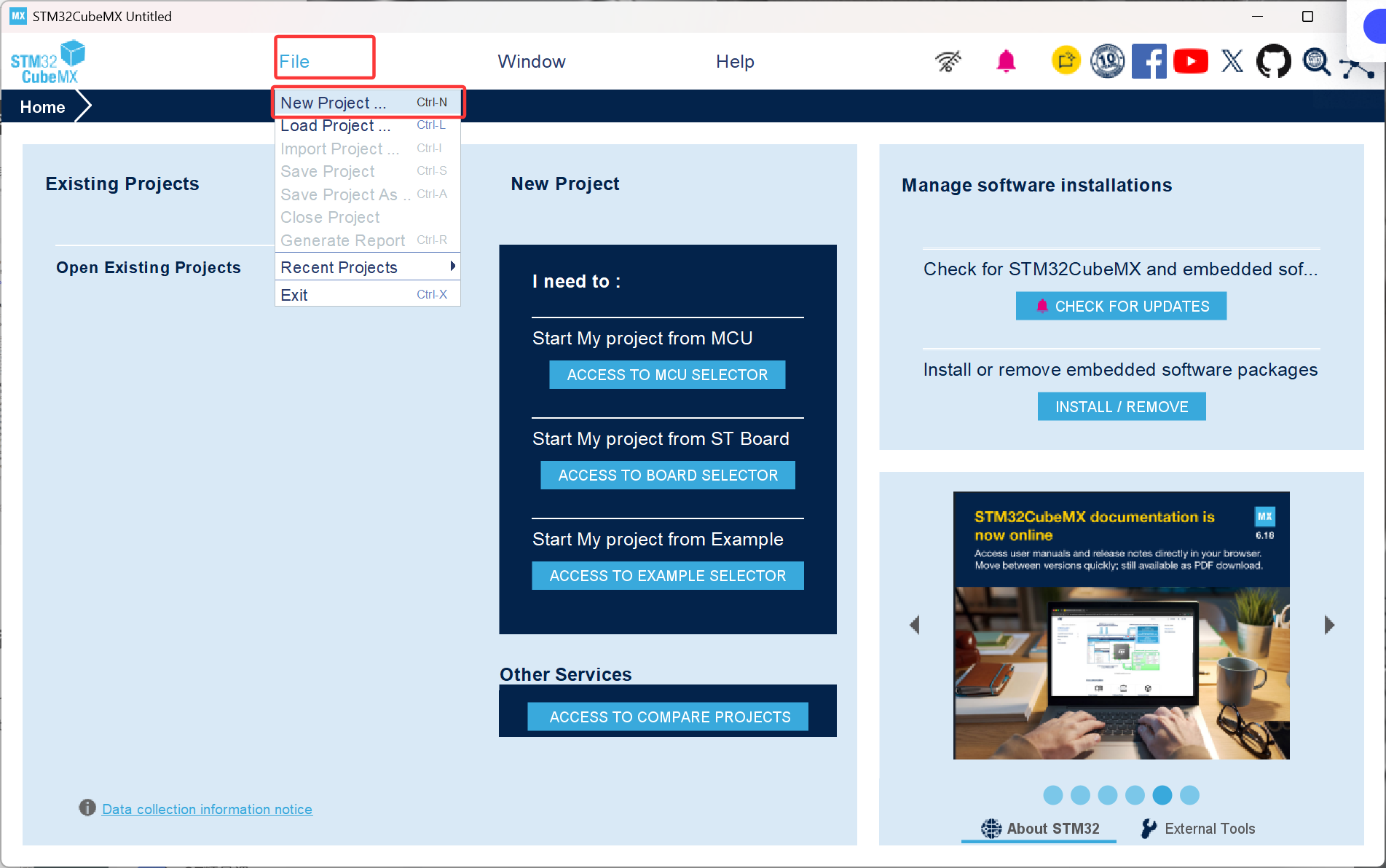Click 'Start My project from ST Board' text
This screenshot has width=1386, height=868.
(661, 439)
